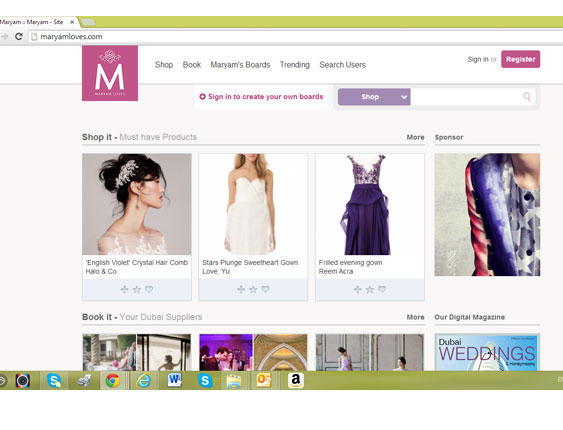The image size is (563, 430).
Task: Click the plus icon beside Sign in to create boards
Action: coord(202,97)
